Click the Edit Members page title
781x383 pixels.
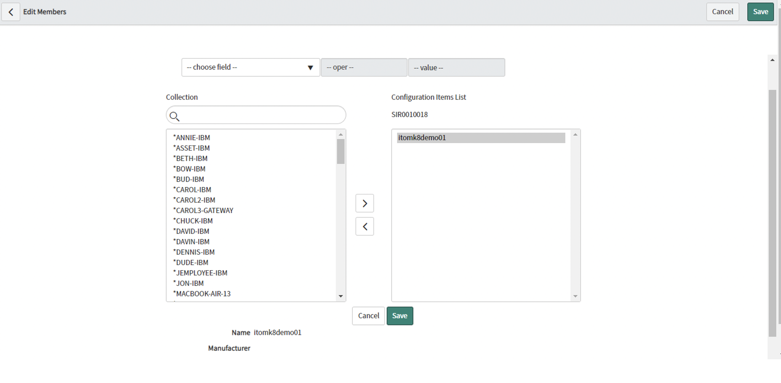pos(45,11)
